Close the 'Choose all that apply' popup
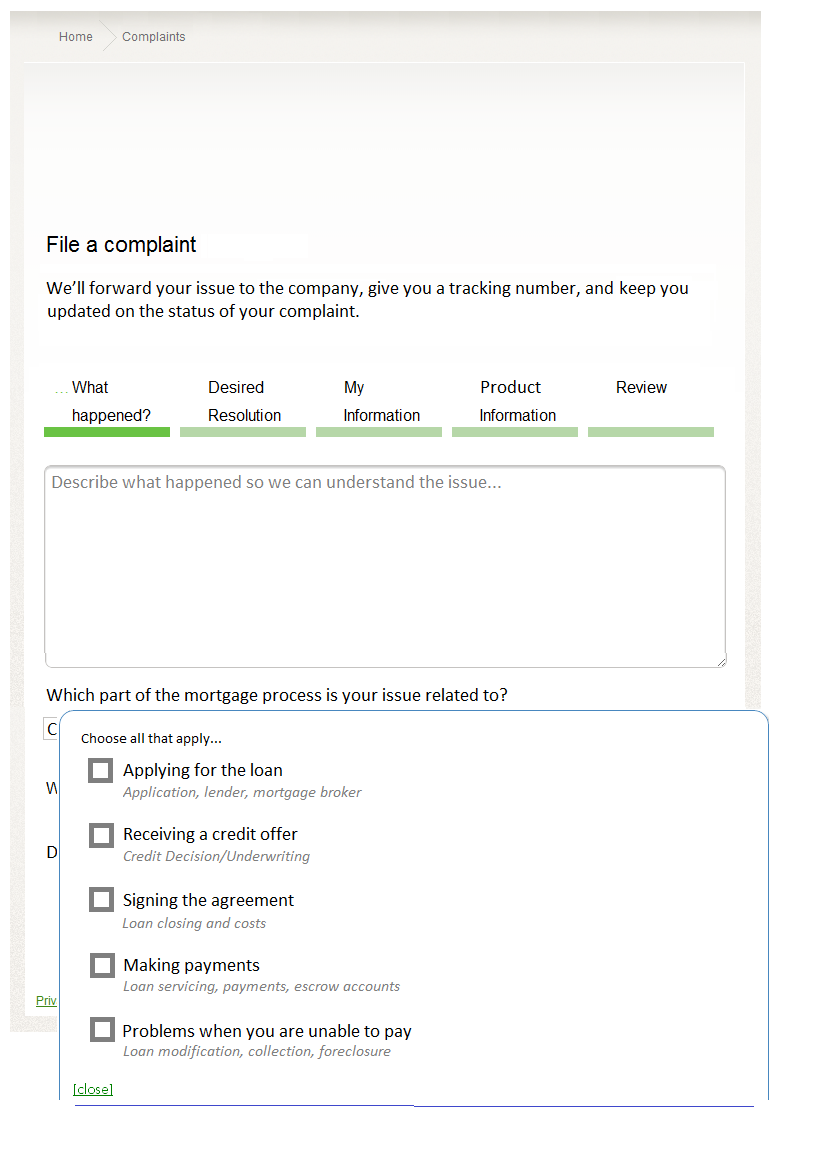The image size is (820, 1176). click(x=93, y=1089)
